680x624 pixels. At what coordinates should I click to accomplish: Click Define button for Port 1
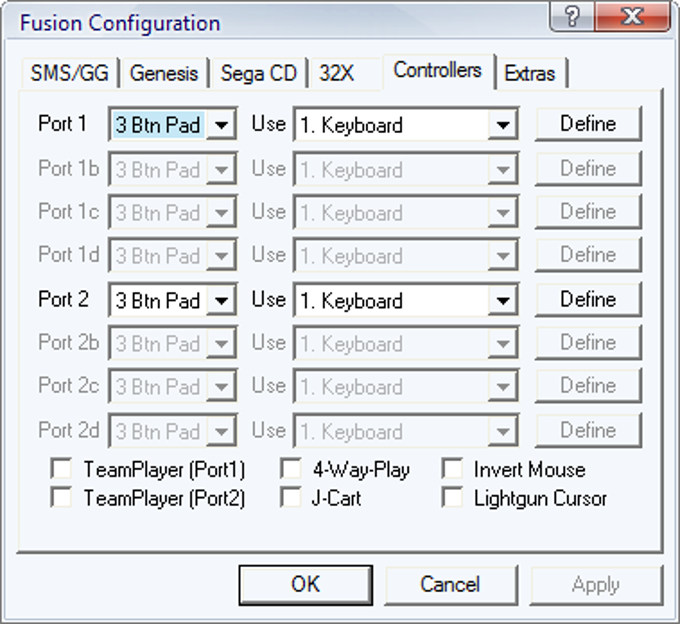pyautogui.click(x=588, y=124)
